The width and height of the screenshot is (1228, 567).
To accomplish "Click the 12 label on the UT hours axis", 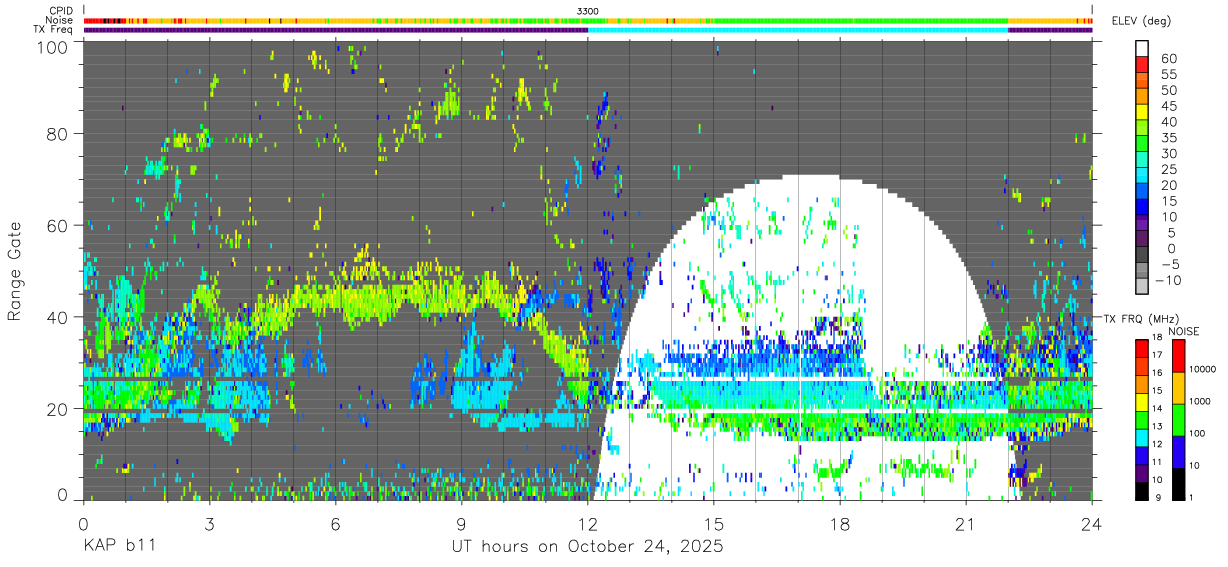I will (588, 523).
